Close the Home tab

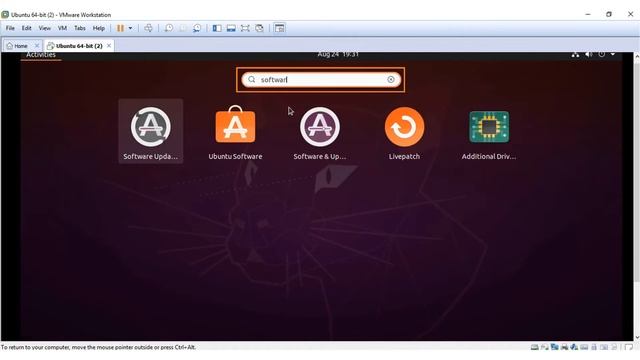click(37, 46)
